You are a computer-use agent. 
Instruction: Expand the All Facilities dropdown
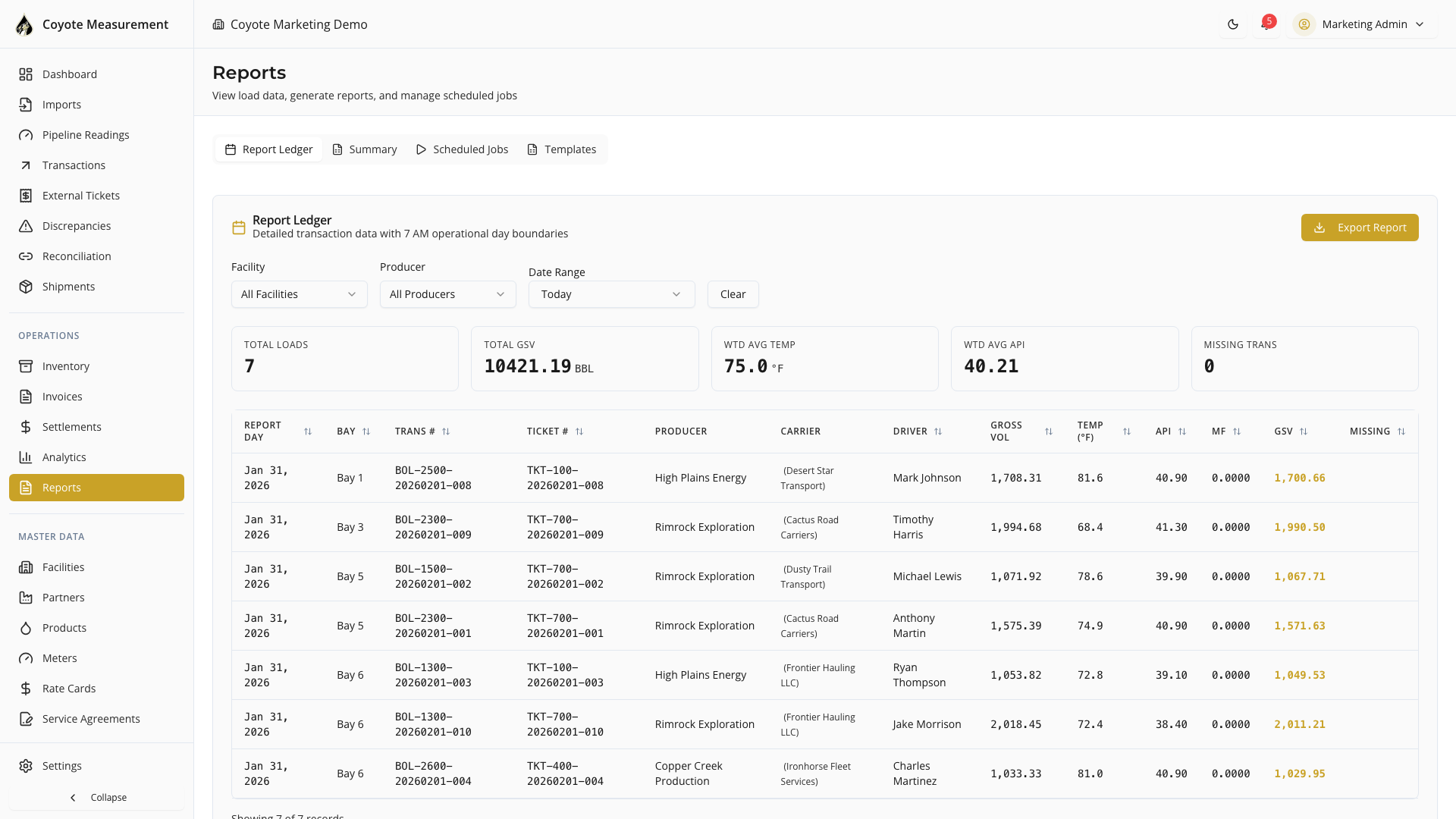coord(299,294)
